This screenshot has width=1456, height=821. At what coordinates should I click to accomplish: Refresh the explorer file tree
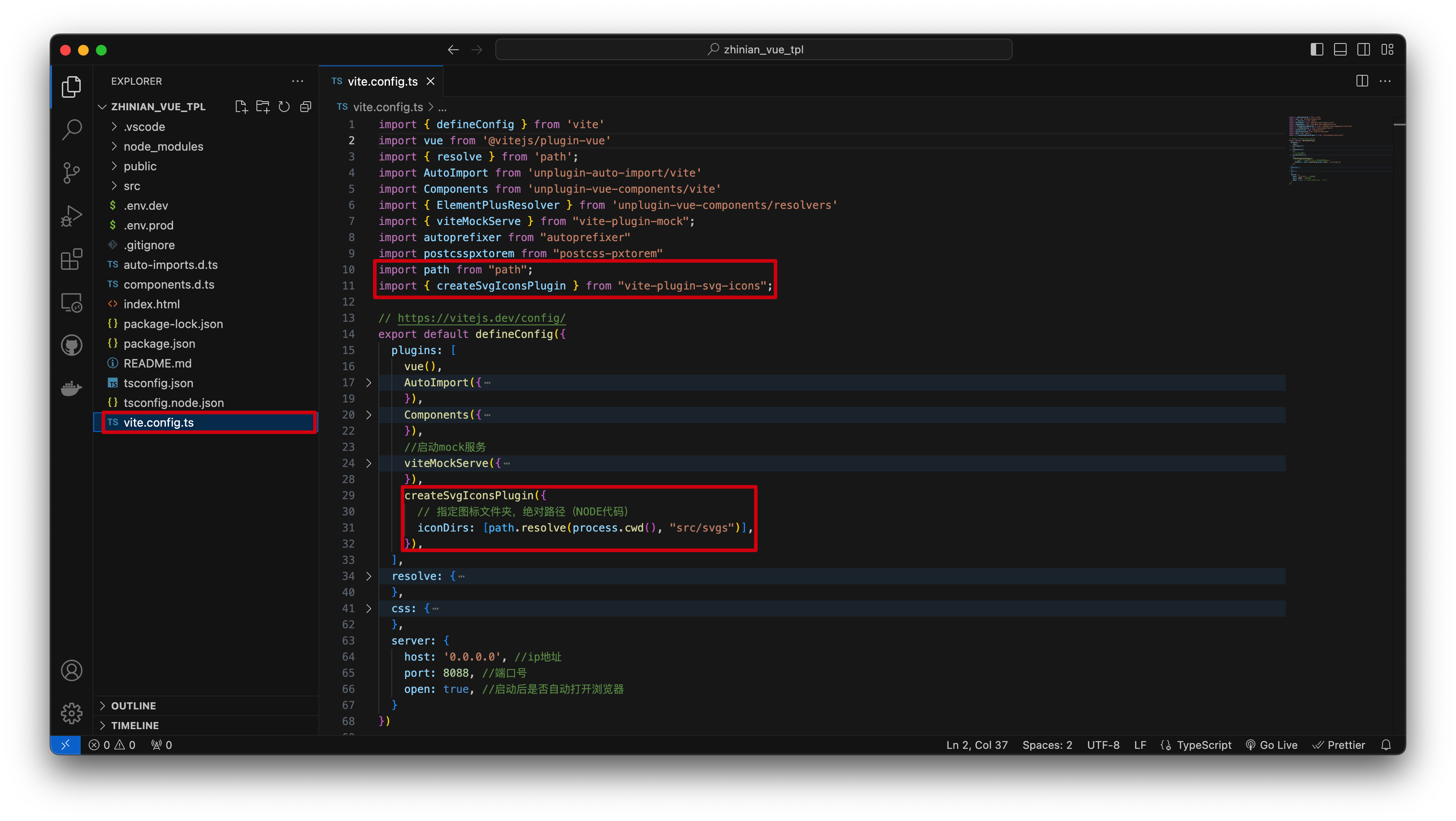pos(284,107)
